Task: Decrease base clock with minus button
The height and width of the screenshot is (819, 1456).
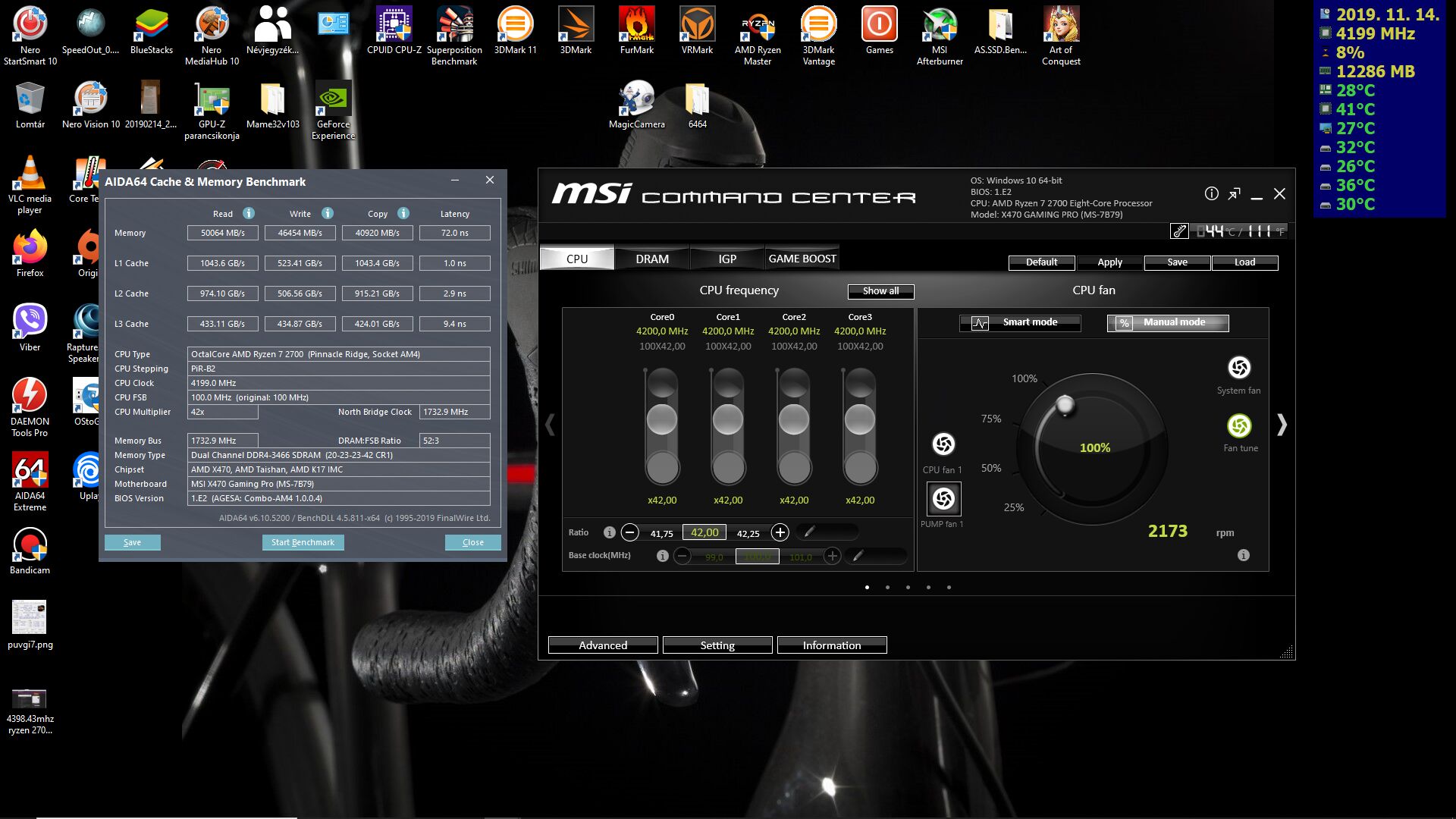Action: coord(682,556)
